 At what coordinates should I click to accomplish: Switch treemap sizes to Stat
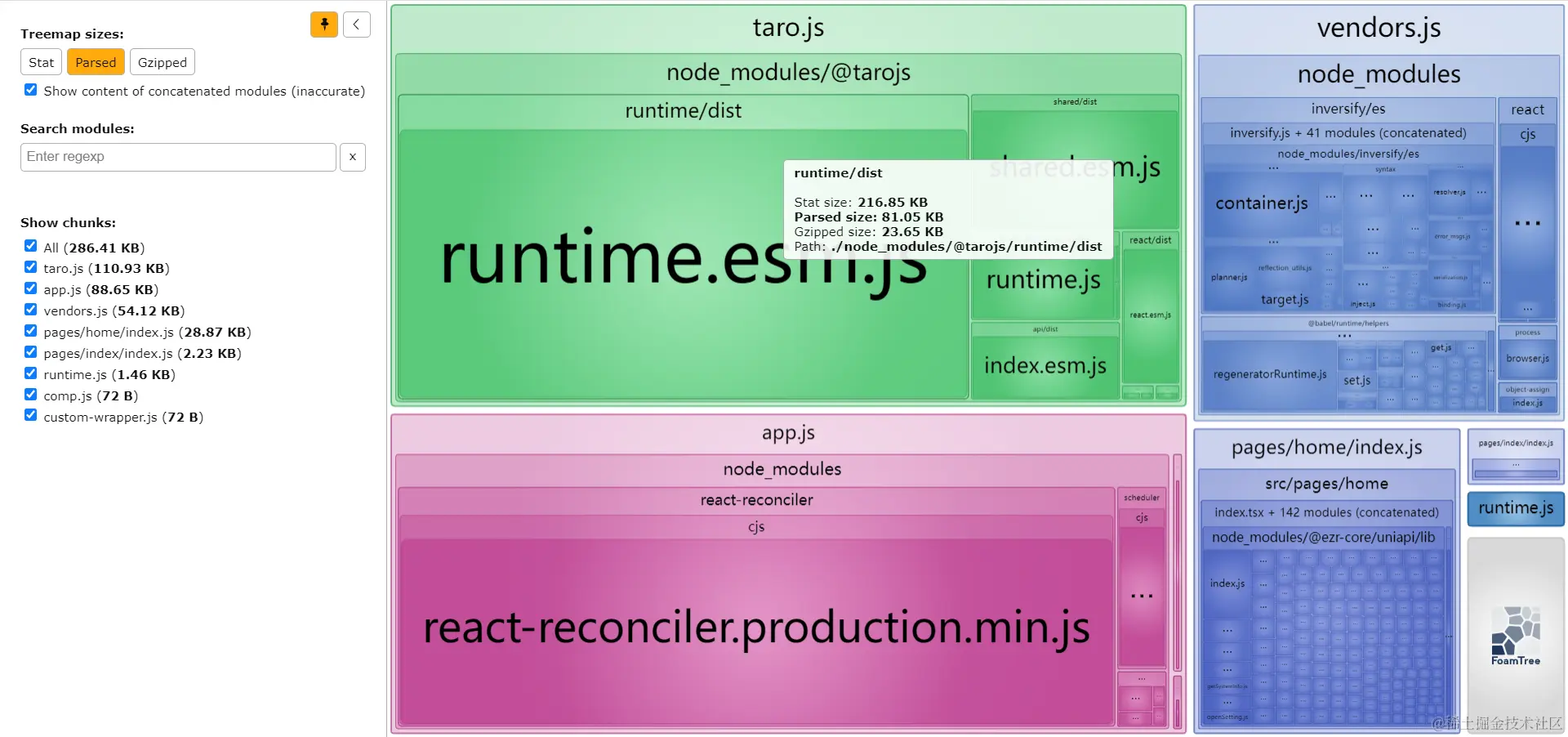(41, 62)
